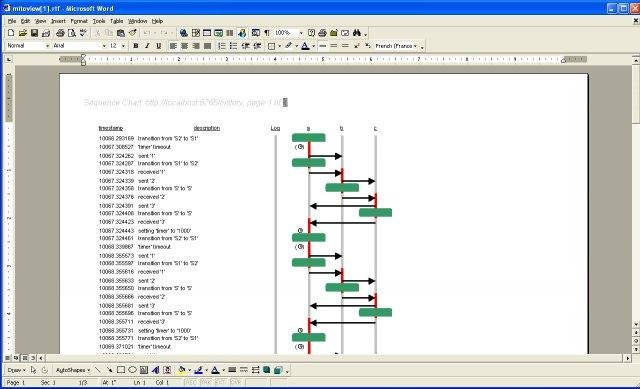Image resolution: width=640 pixels, height=389 pixels.
Task: Open Tables and Borders toolbar
Action: click(196, 33)
